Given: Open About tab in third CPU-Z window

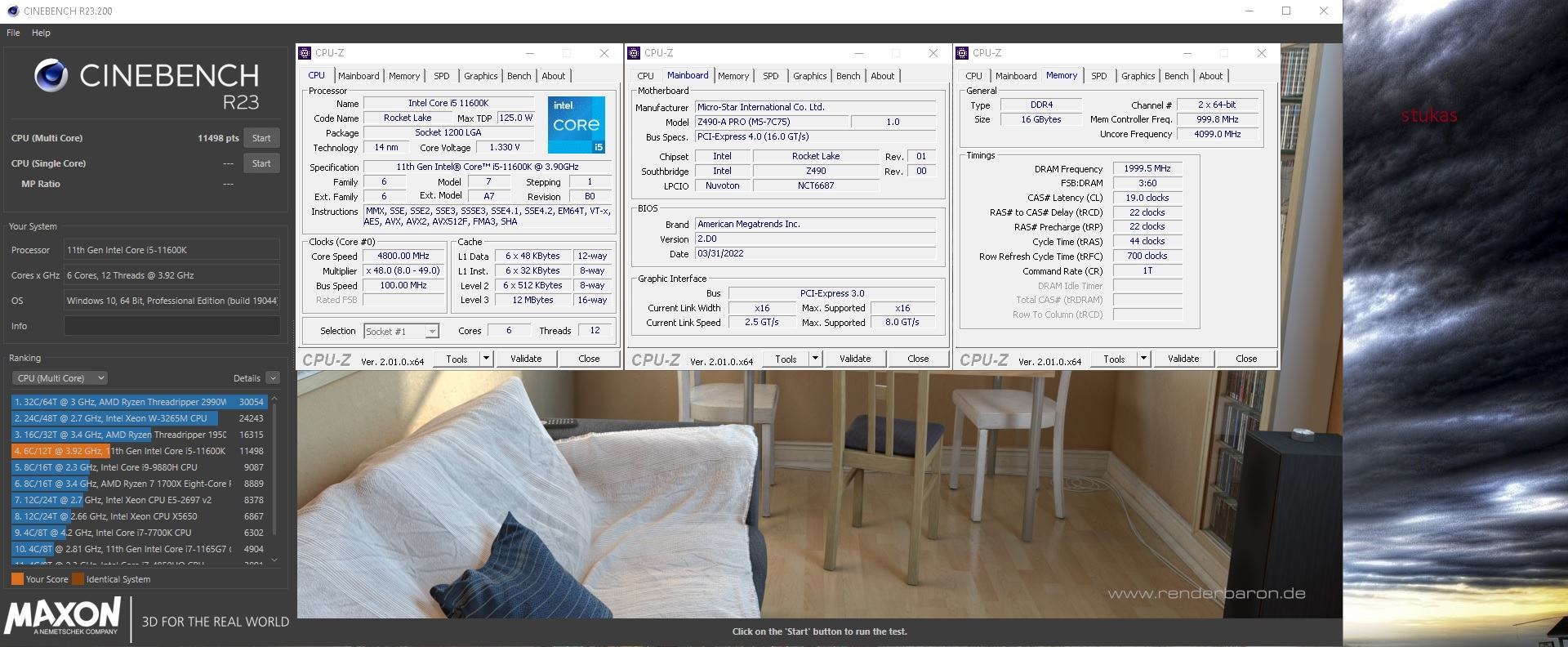Looking at the screenshot, I should pyautogui.click(x=1211, y=76).
